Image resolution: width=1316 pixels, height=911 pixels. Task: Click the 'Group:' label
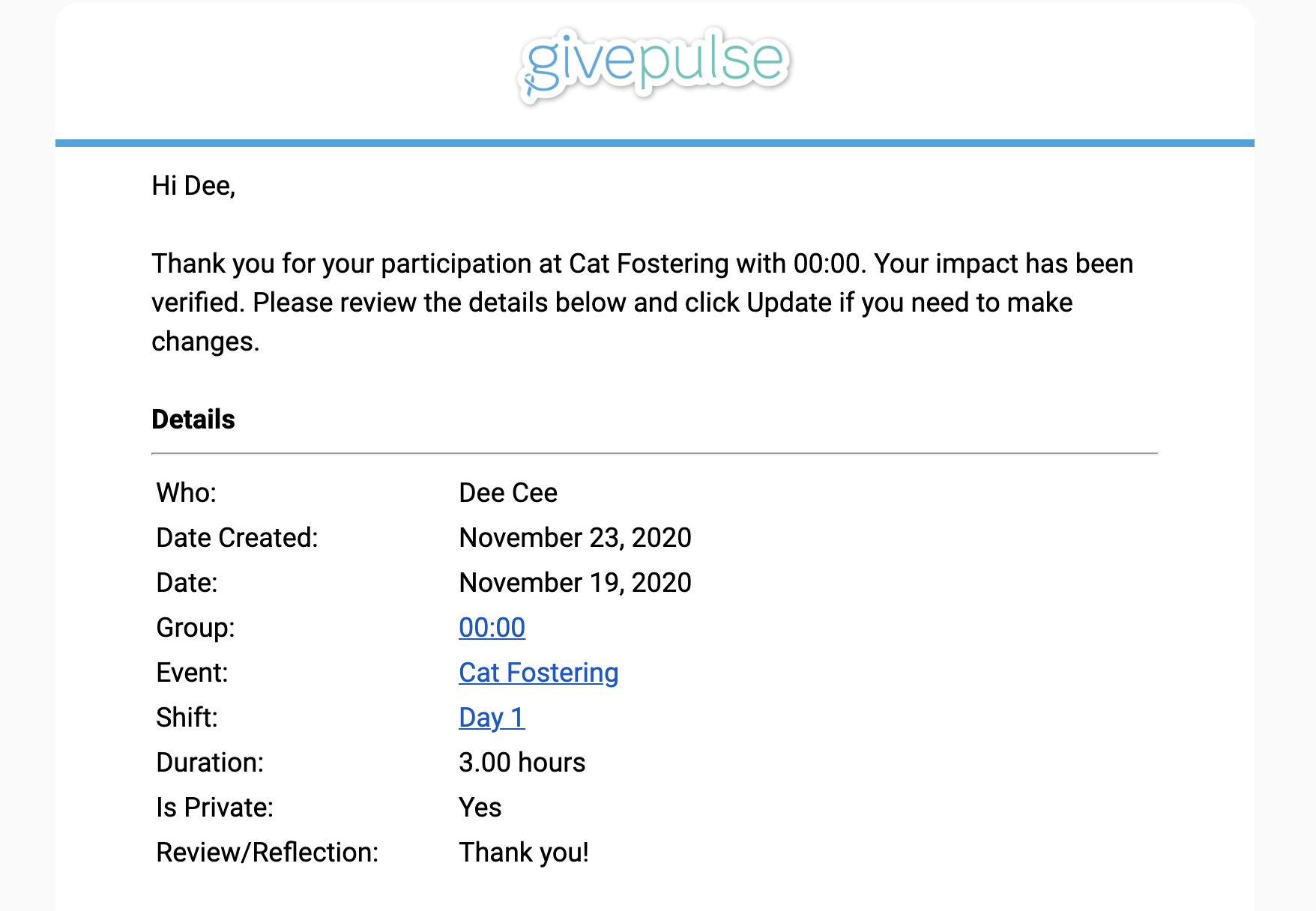click(195, 628)
